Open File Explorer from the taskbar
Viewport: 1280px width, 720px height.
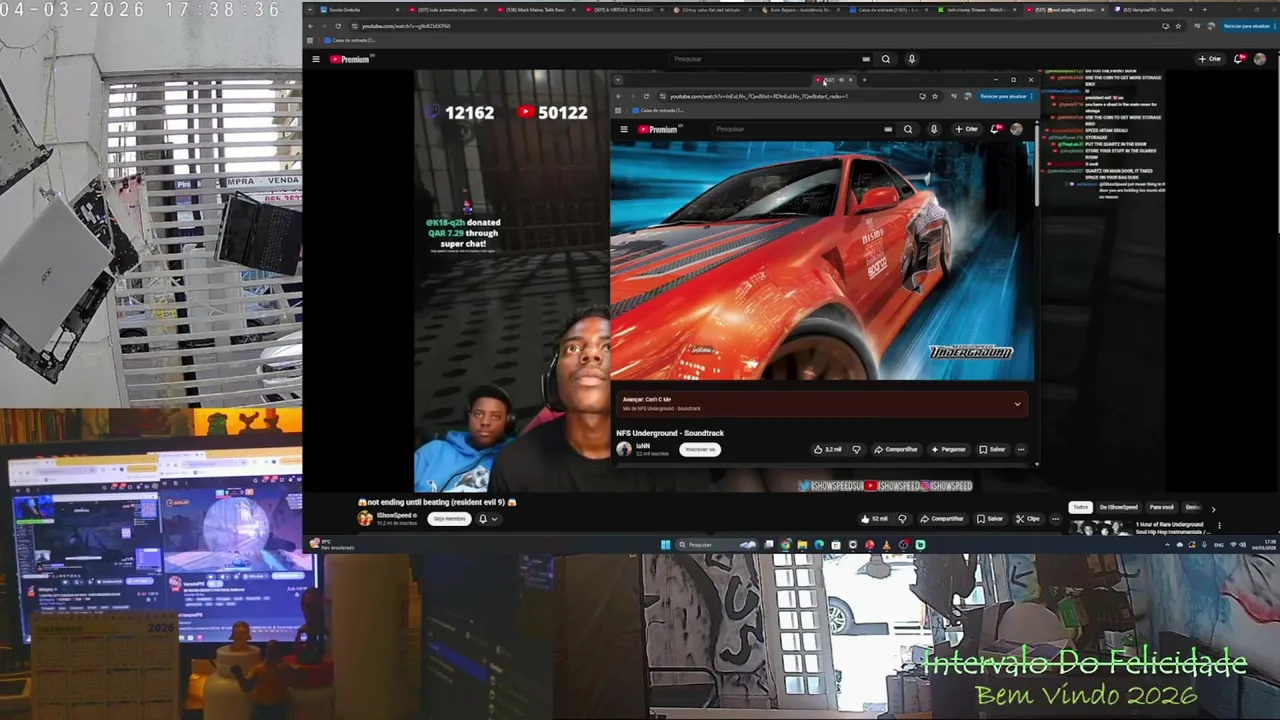pyautogui.click(x=802, y=545)
